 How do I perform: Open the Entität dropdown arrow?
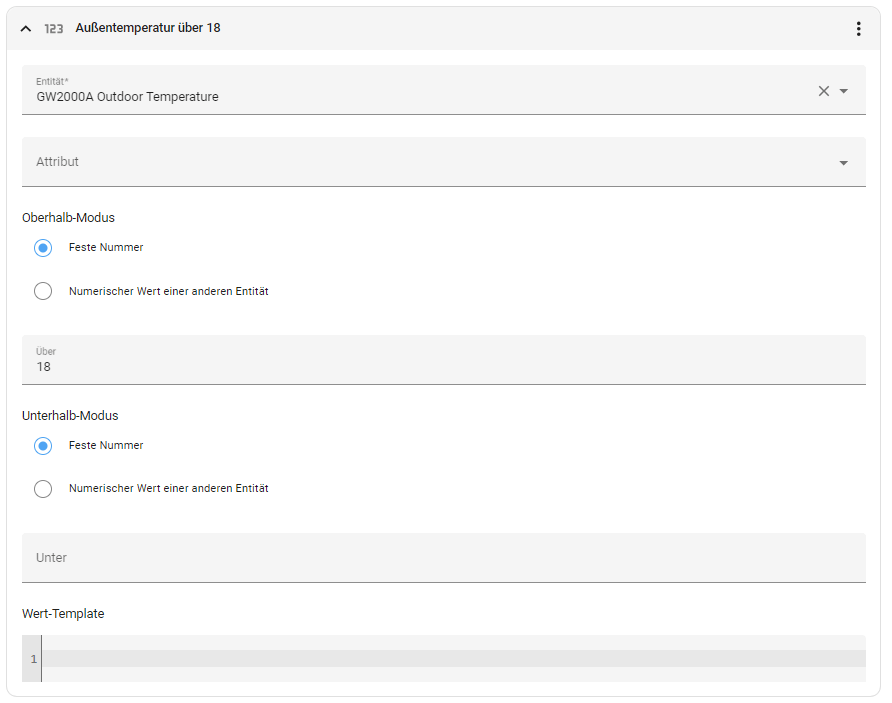click(844, 91)
